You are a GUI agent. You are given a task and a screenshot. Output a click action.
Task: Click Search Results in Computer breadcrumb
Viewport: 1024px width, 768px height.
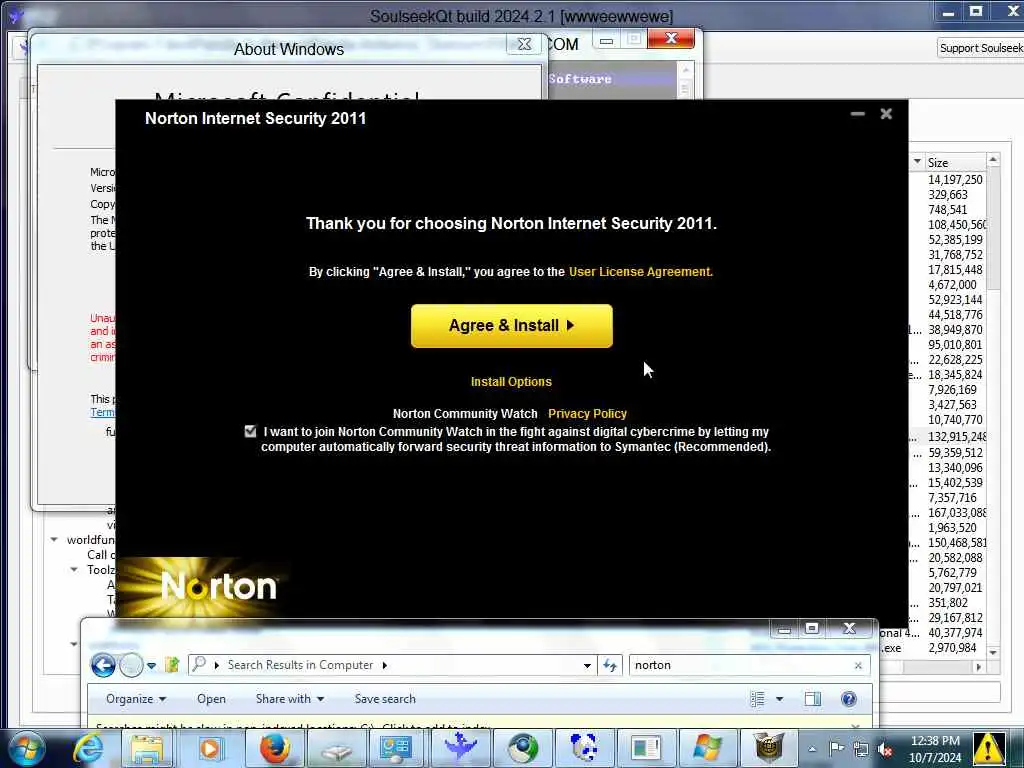tap(300, 665)
